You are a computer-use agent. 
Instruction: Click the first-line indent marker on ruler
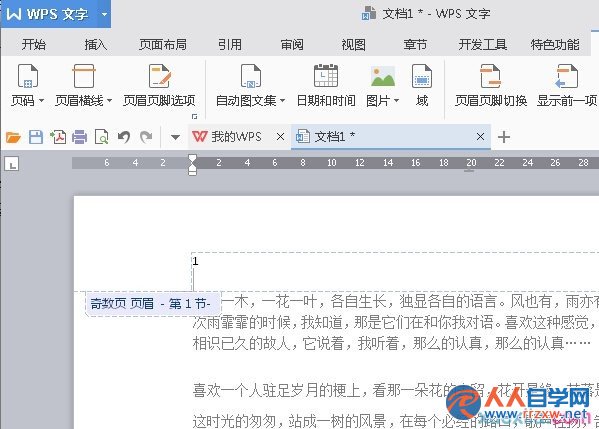coord(193,159)
